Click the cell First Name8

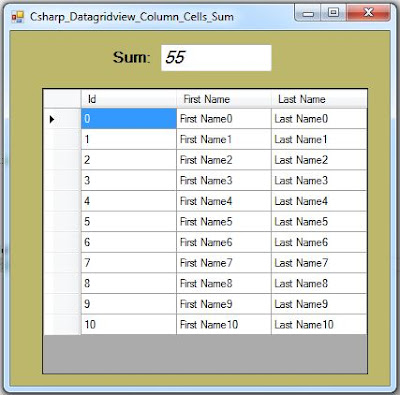click(224, 283)
